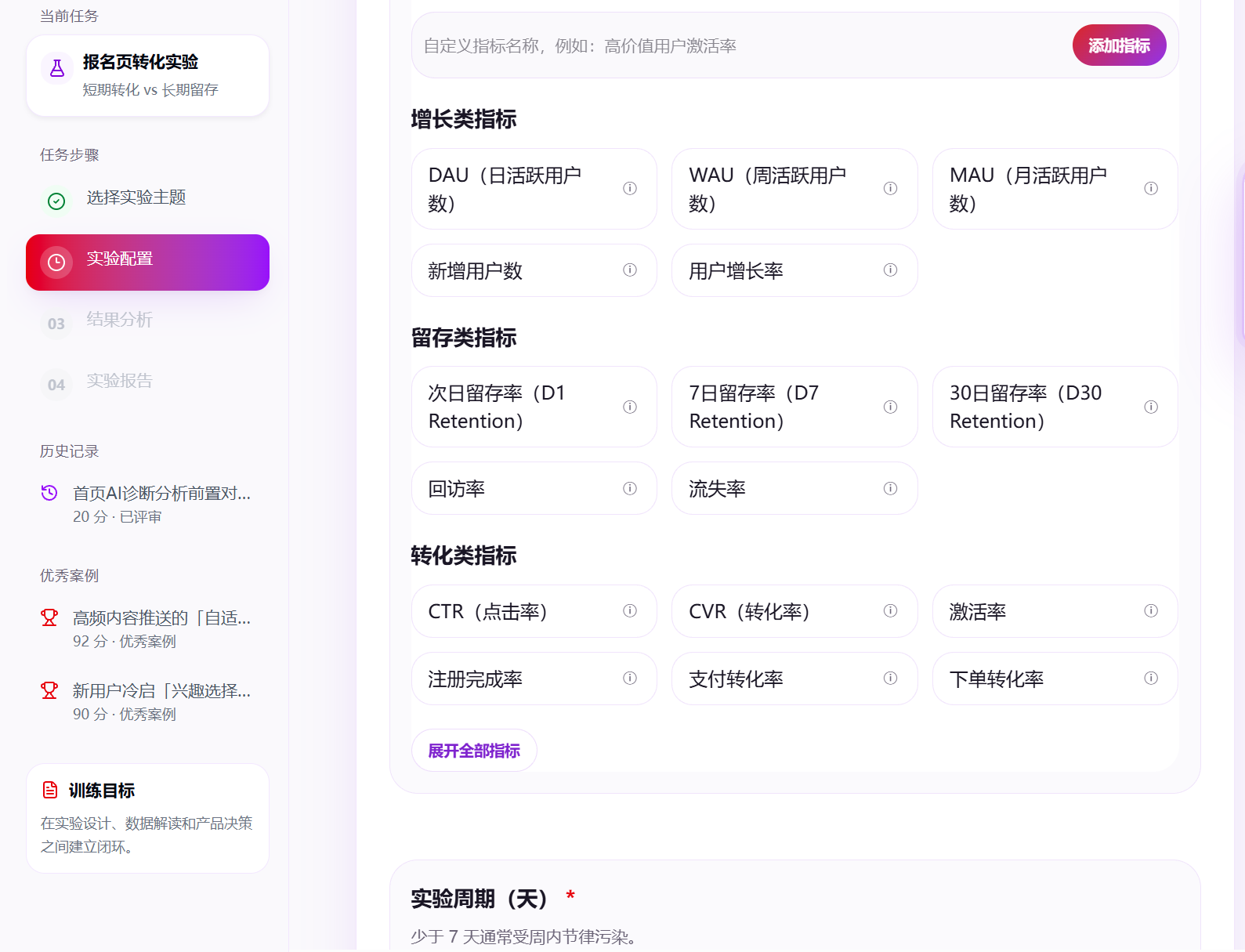The height and width of the screenshot is (952, 1245).
Task: Click the info icon beside 支付转化率
Action: point(890,678)
